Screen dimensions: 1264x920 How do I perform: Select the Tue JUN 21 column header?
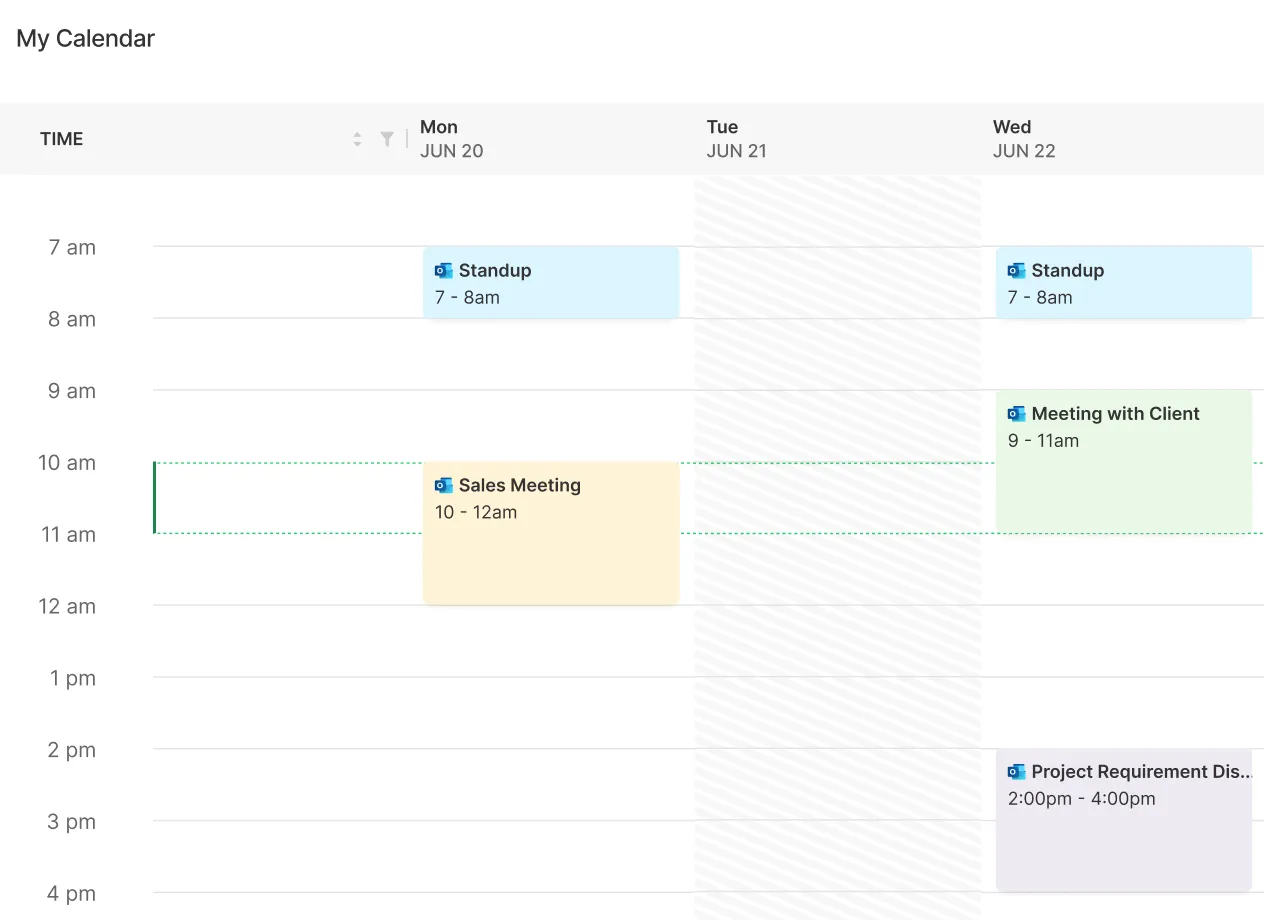(x=736, y=139)
